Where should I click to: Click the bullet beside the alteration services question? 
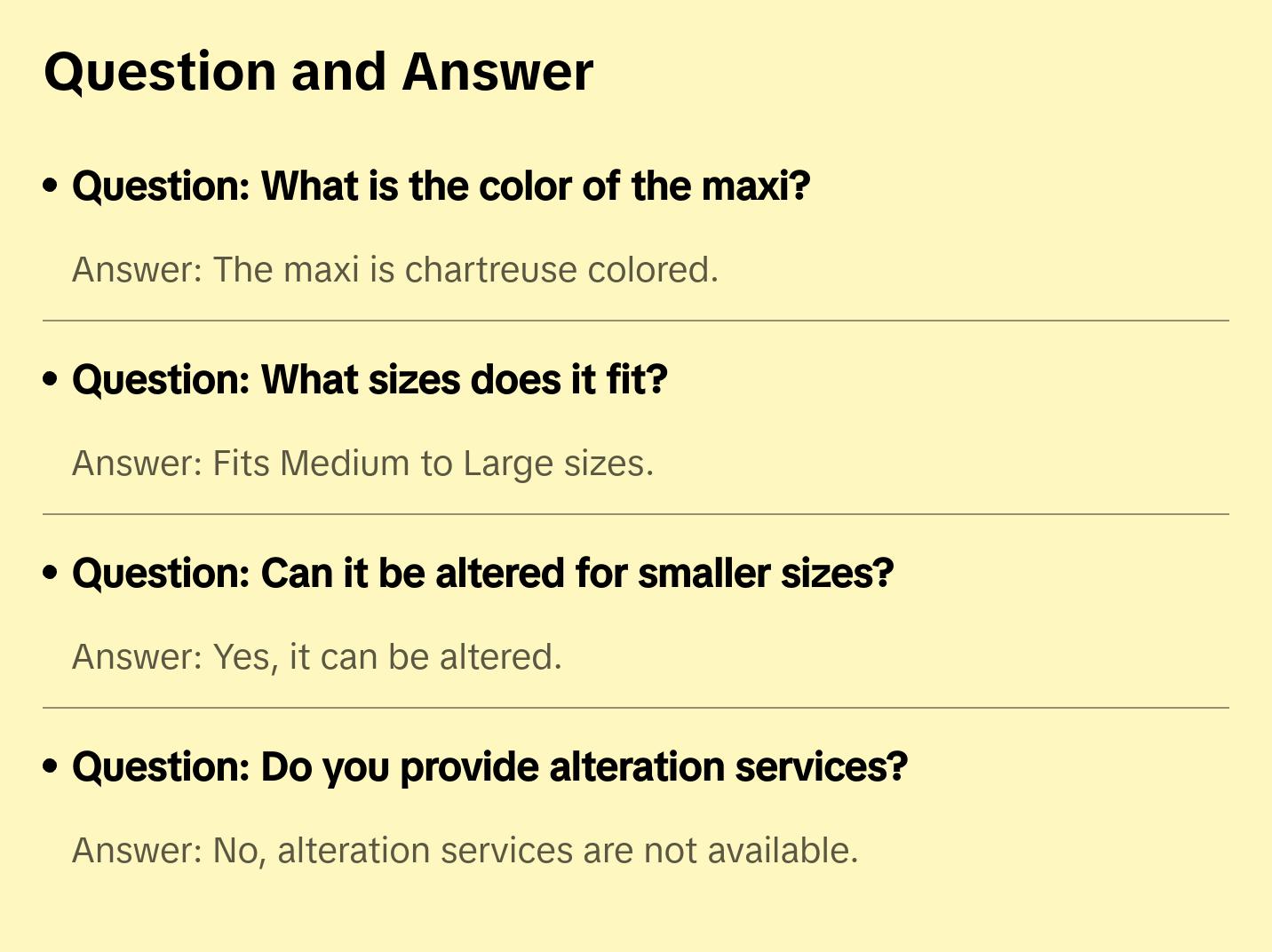(x=51, y=767)
